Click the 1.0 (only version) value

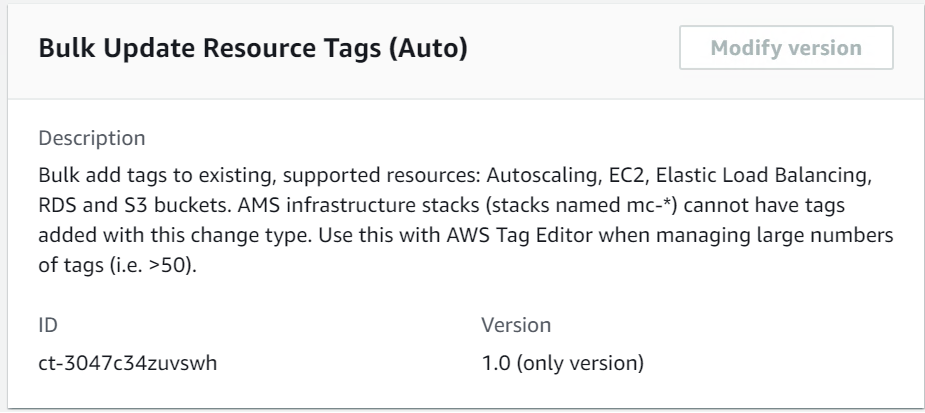pos(561,361)
